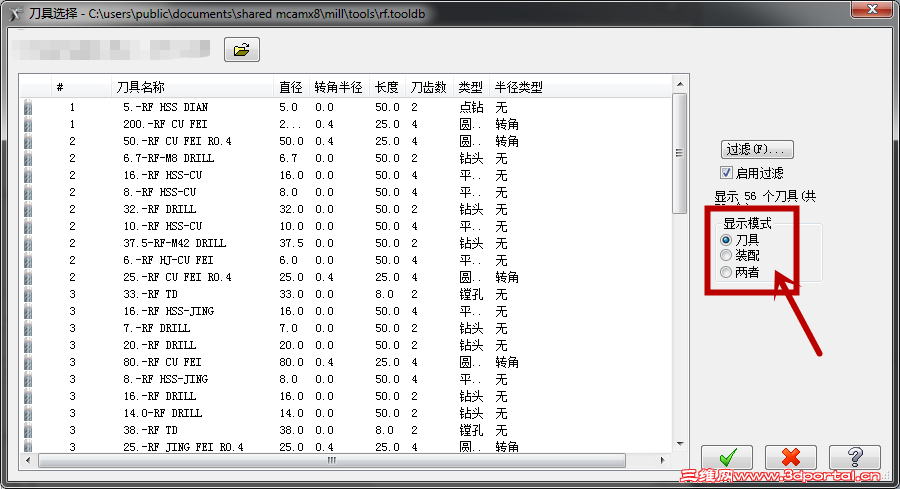The image size is (900, 489).
Task: Select tool 37.5-RF-M42 DRILL
Action: click(174, 243)
